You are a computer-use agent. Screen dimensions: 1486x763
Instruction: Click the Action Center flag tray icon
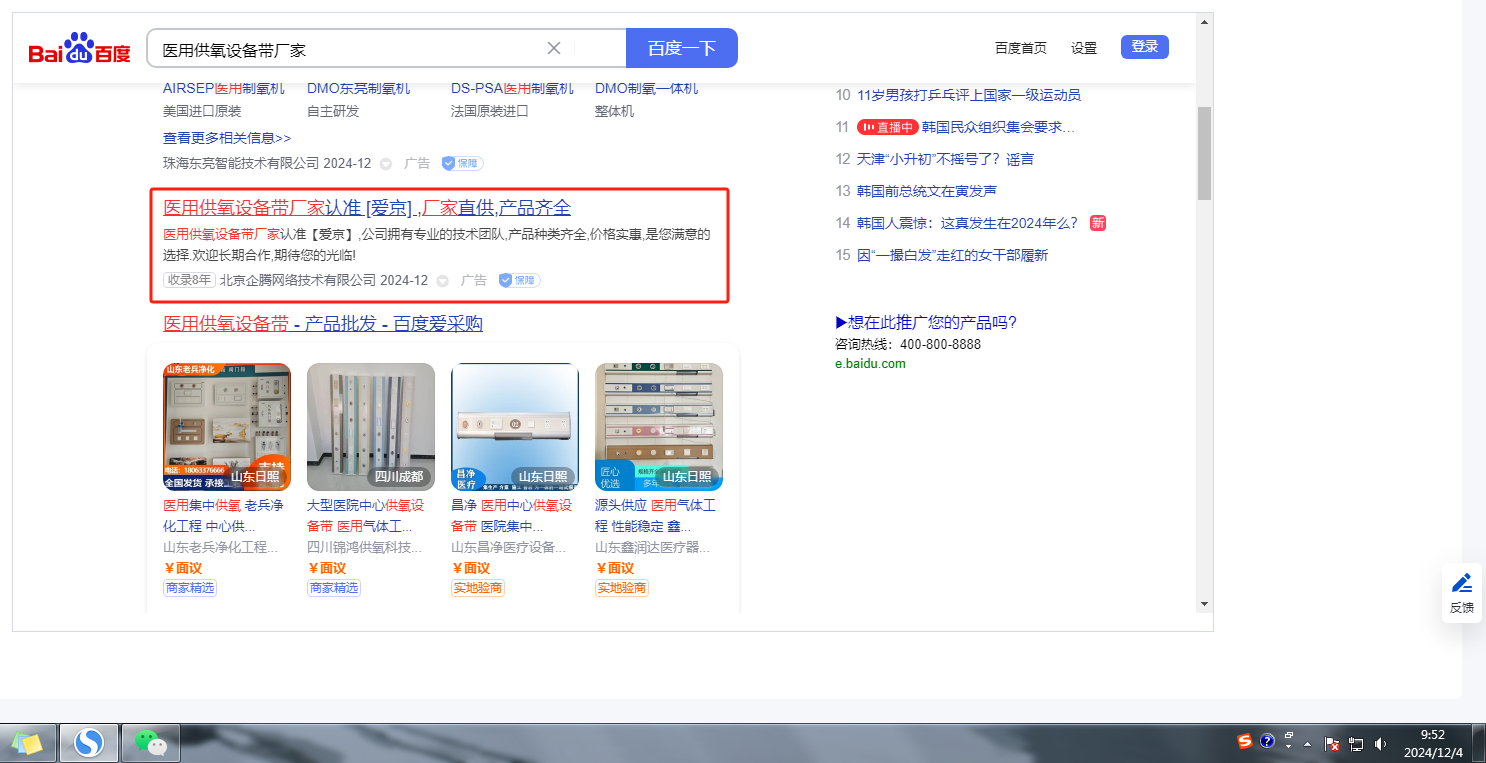pyautogui.click(x=1332, y=744)
